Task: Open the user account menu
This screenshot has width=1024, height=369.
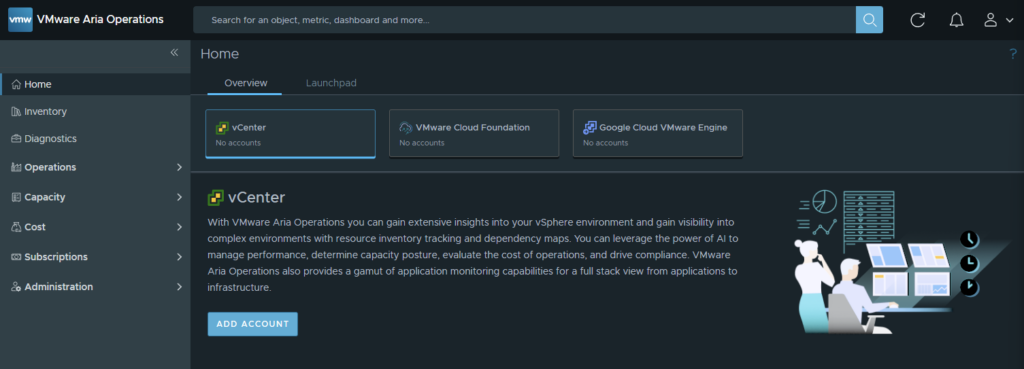Action: pos(999,20)
